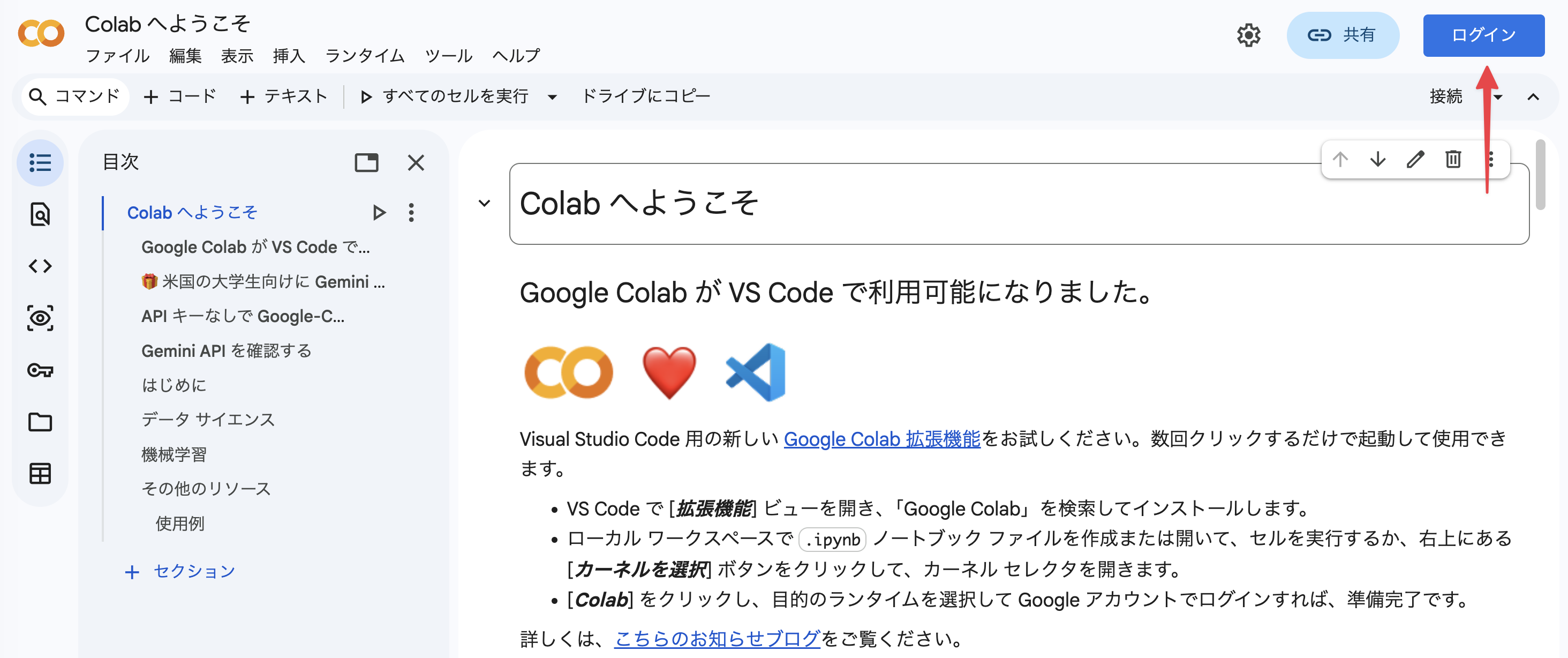Delete the cell with the trash icon
The width and height of the screenshot is (1568, 658).
(1453, 160)
